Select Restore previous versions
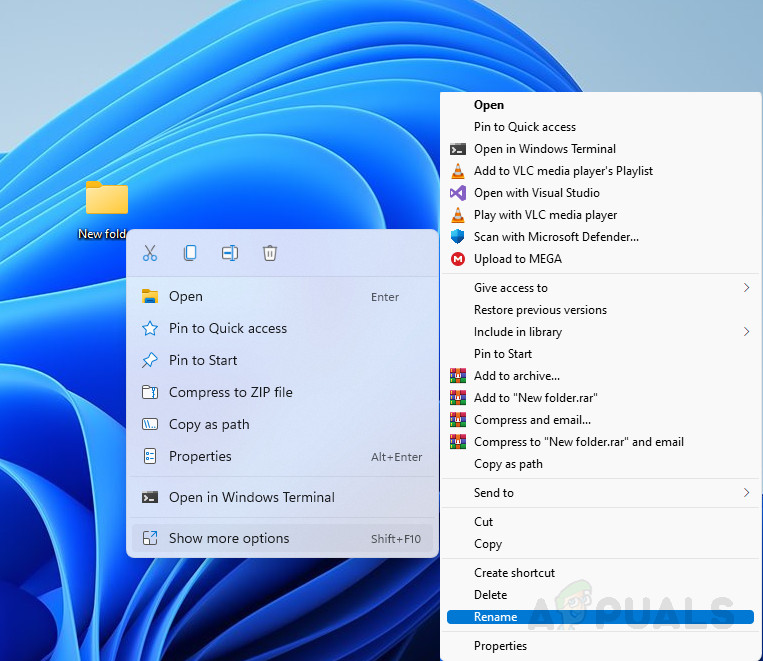The image size is (763, 661). point(540,310)
